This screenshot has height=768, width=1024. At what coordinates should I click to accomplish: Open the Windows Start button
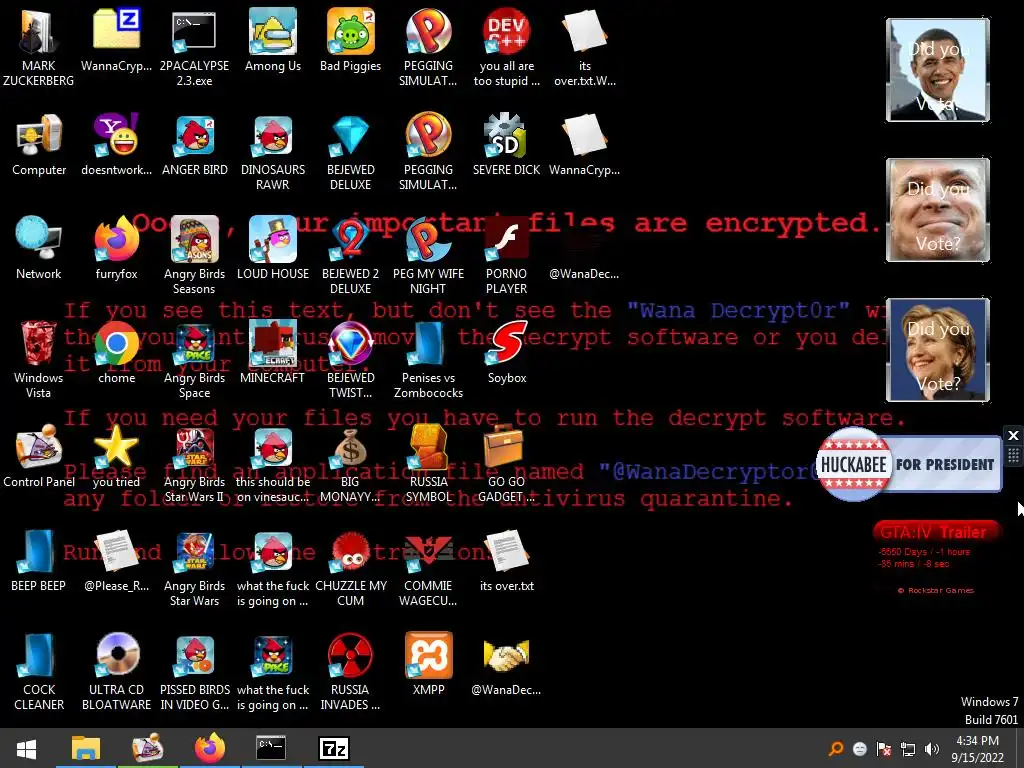pyautogui.click(x=27, y=748)
